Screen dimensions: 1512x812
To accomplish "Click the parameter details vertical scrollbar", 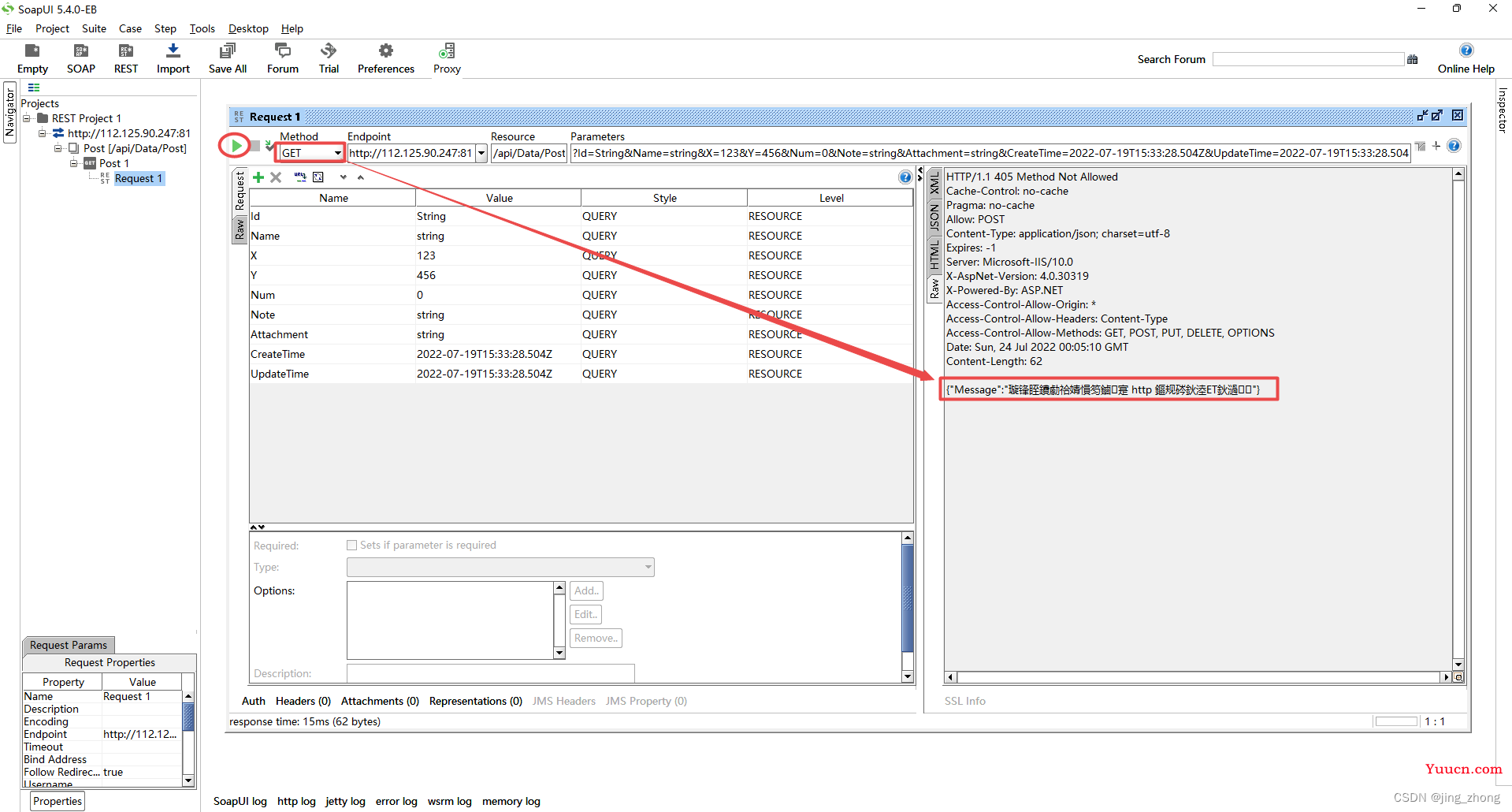I will [908, 607].
